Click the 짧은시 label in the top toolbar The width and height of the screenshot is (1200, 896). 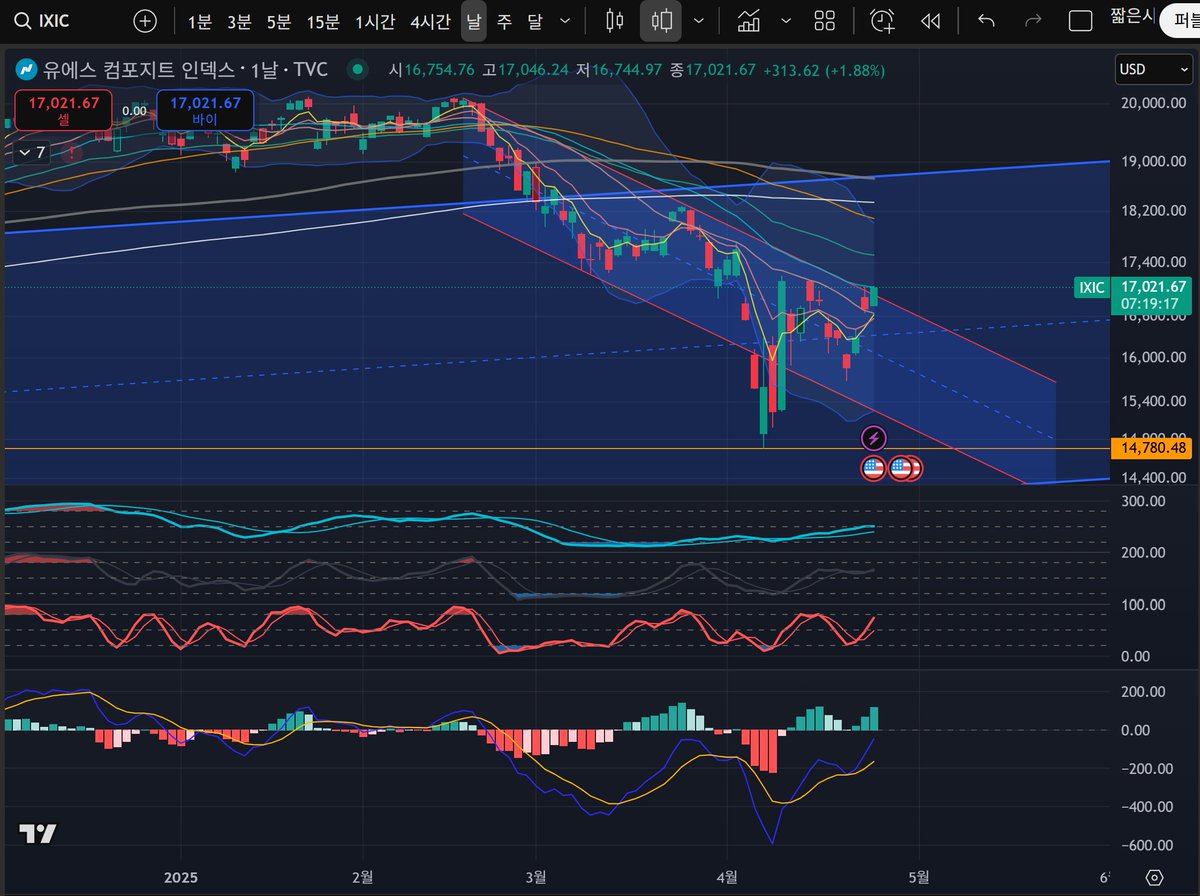click(x=1133, y=15)
